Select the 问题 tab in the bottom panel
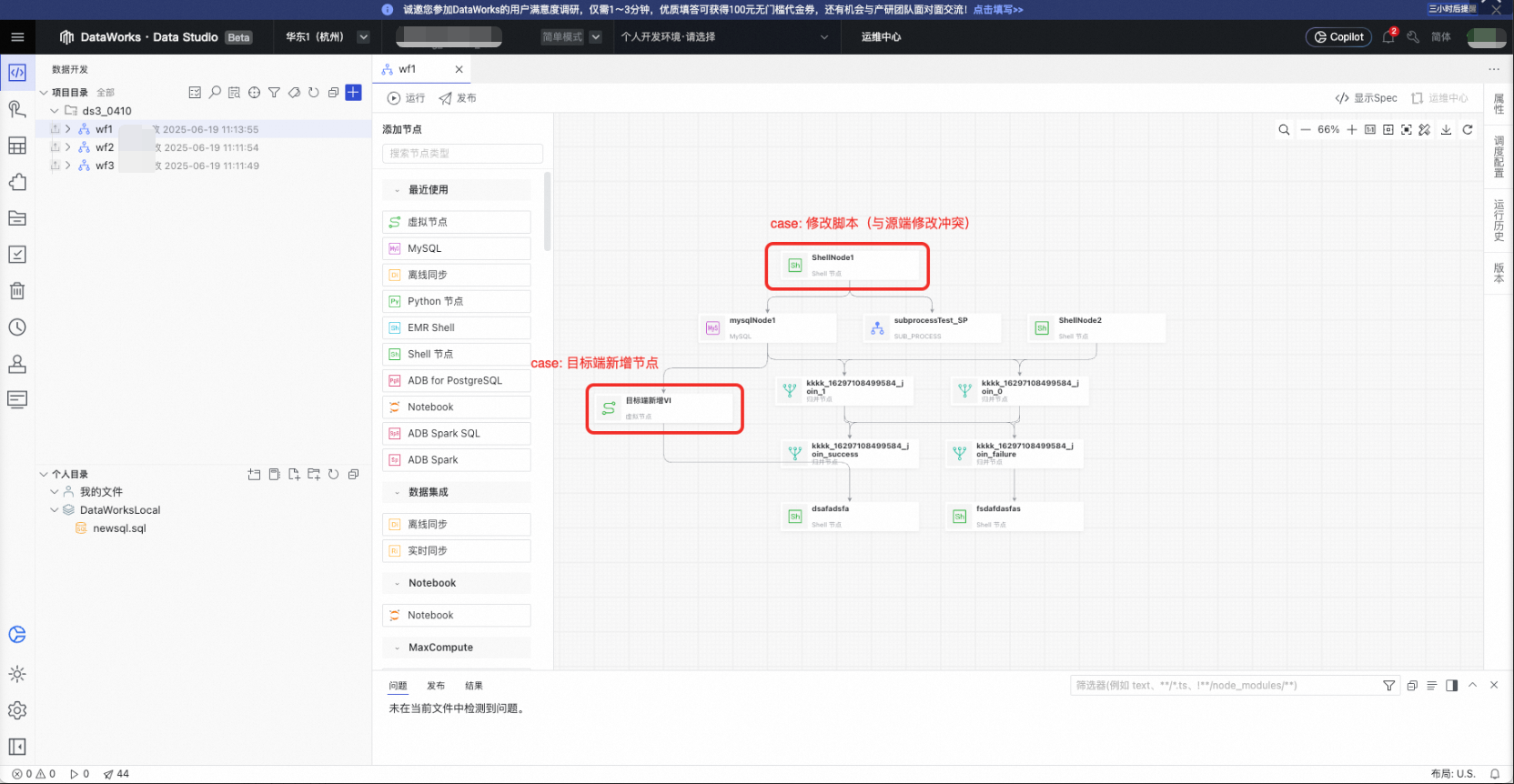The image size is (1514, 784). pos(398,686)
